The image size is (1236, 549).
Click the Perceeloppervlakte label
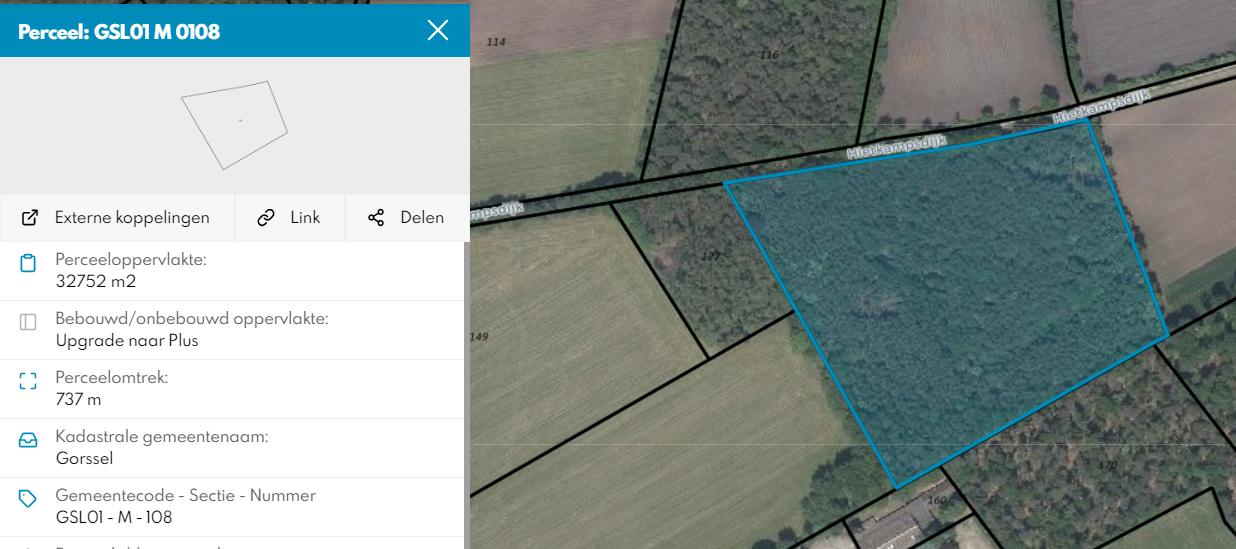[x=131, y=260]
